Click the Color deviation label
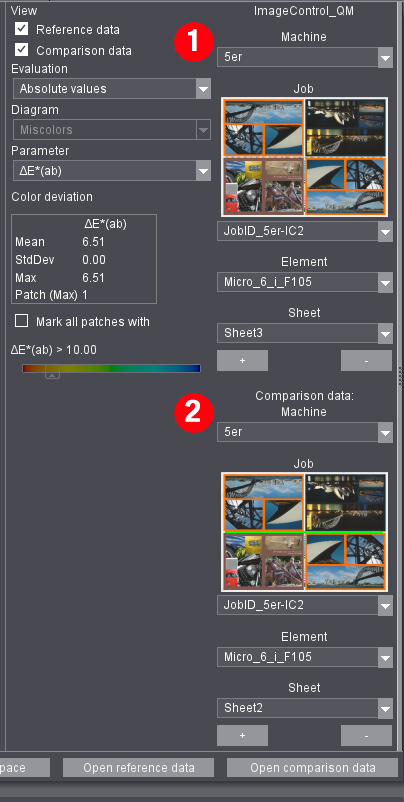 [52, 197]
